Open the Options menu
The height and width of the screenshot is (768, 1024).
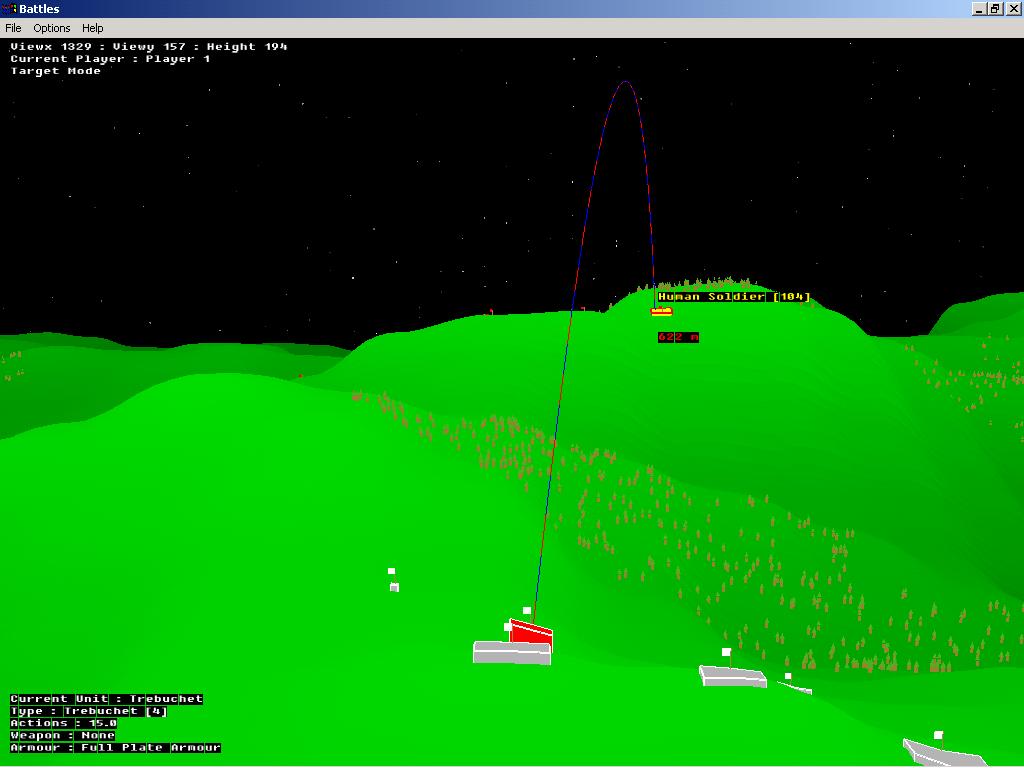click(x=52, y=28)
